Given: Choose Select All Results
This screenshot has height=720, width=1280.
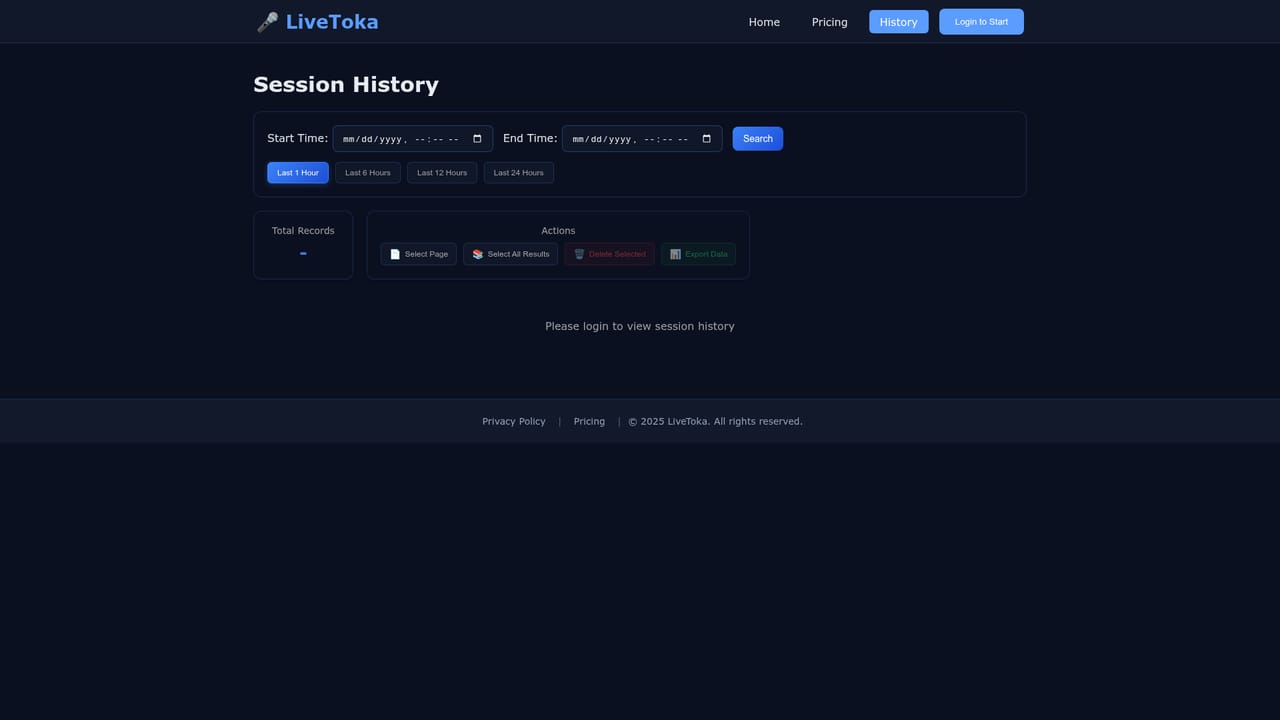Looking at the screenshot, I should click(x=511, y=254).
